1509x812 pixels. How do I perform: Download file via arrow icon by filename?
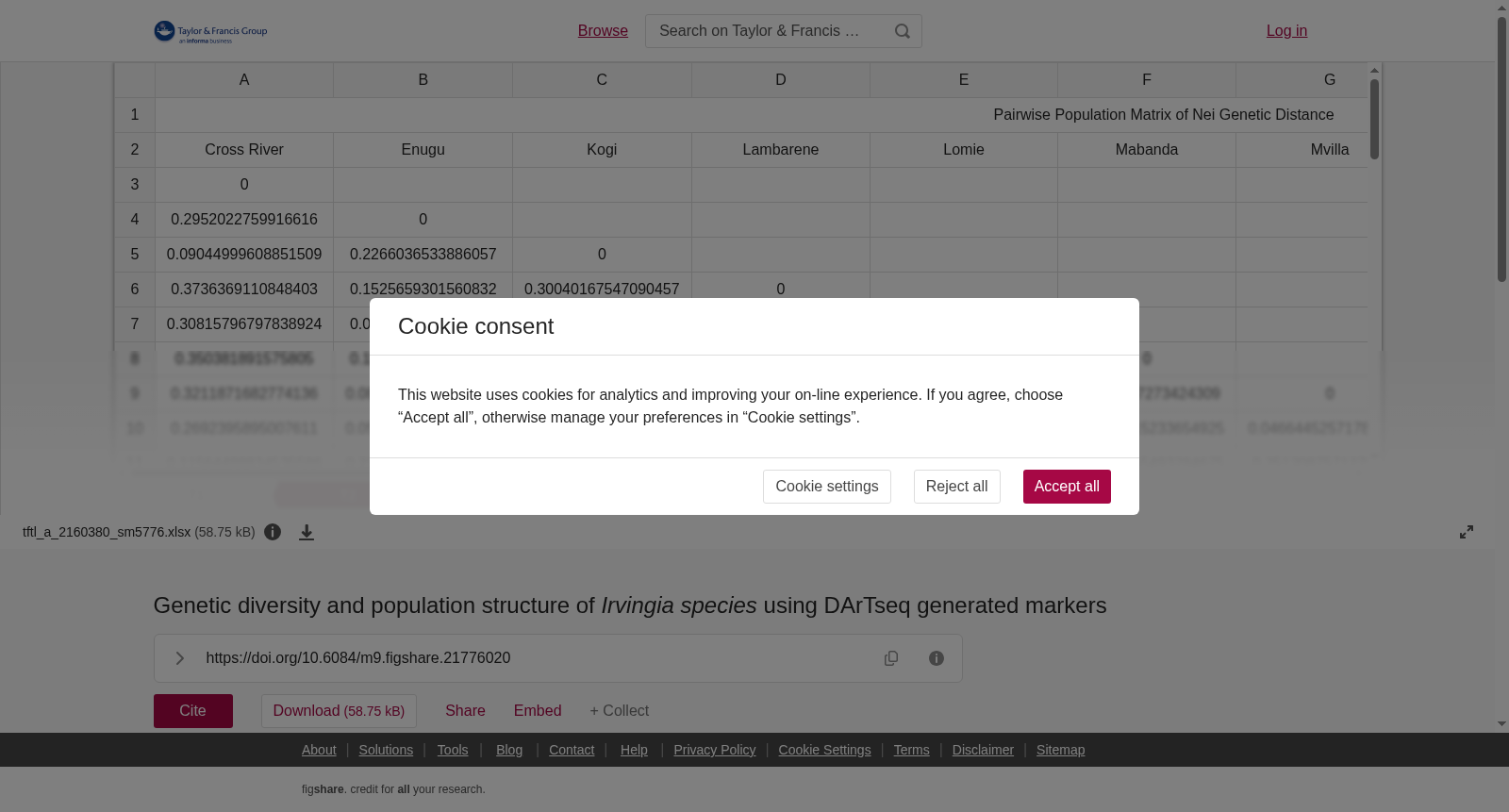coord(307,533)
